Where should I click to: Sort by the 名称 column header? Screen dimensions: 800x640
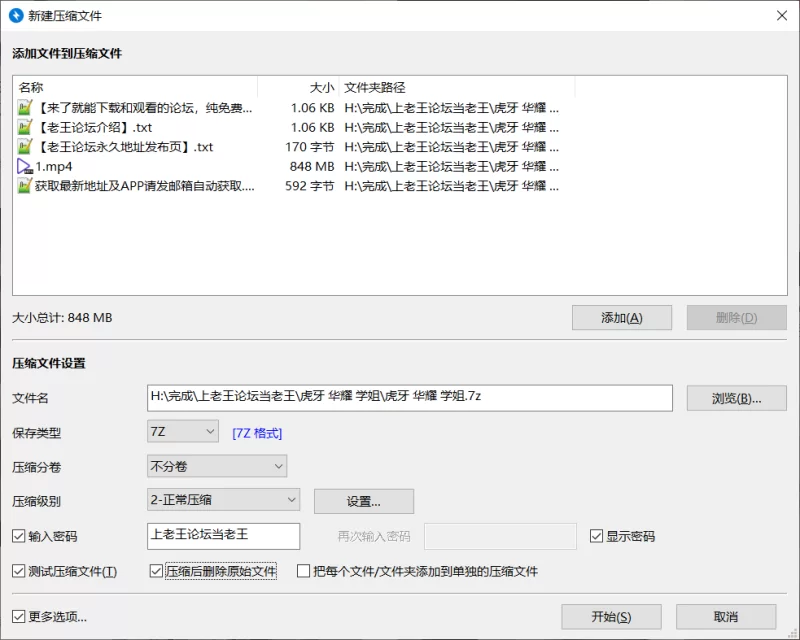click(x=135, y=87)
